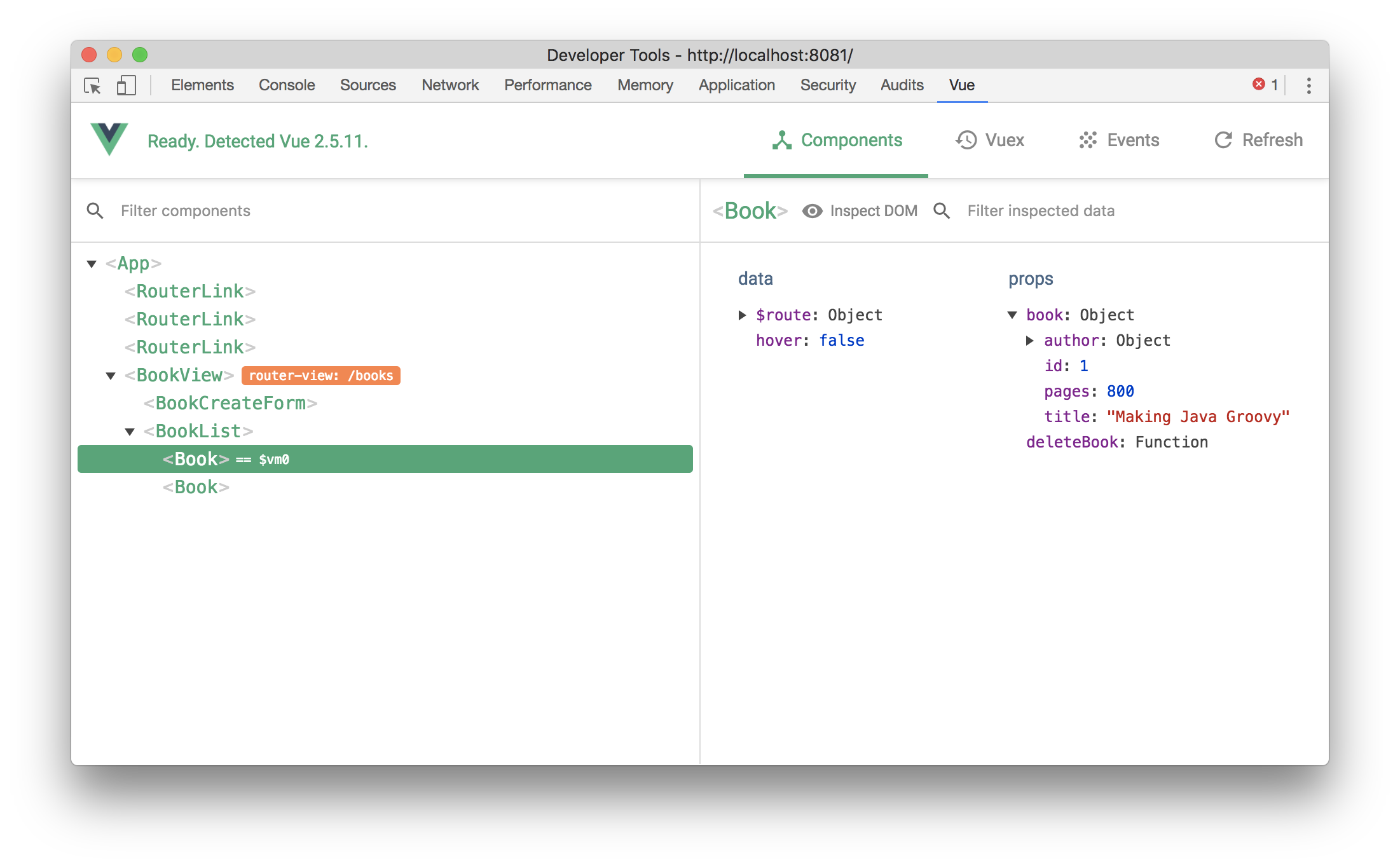Click the filter components search icon
The height and width of the screenshot is (867, 1400).
point(95,210)
